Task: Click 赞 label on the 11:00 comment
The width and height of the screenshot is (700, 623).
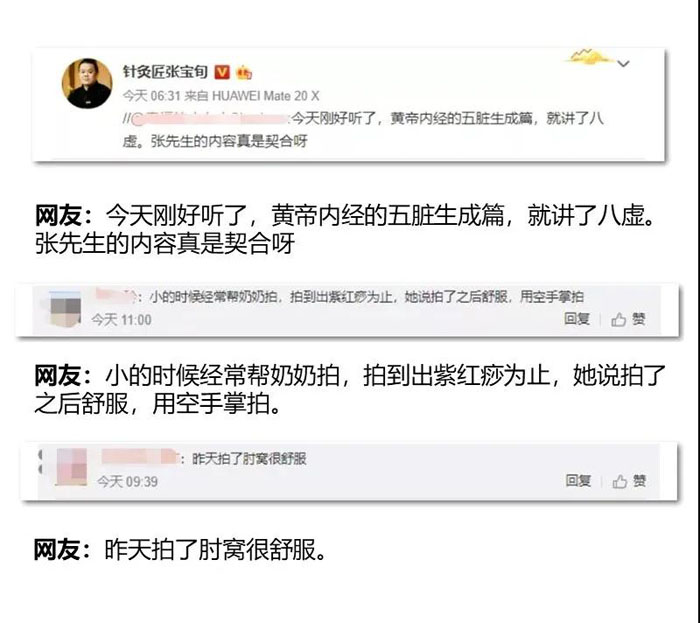Action: point(638,319)
